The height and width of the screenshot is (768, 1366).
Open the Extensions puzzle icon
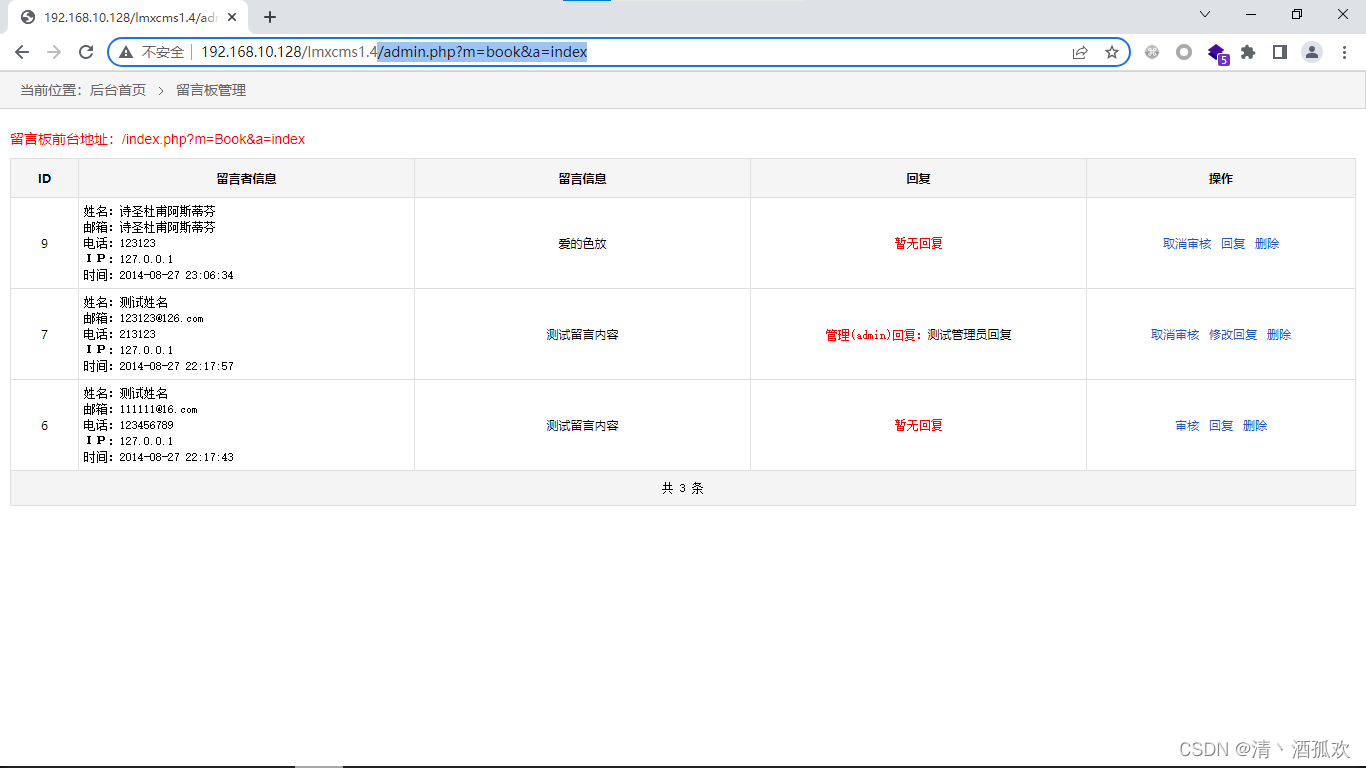pyautogui.click(x=1247, y=52)
